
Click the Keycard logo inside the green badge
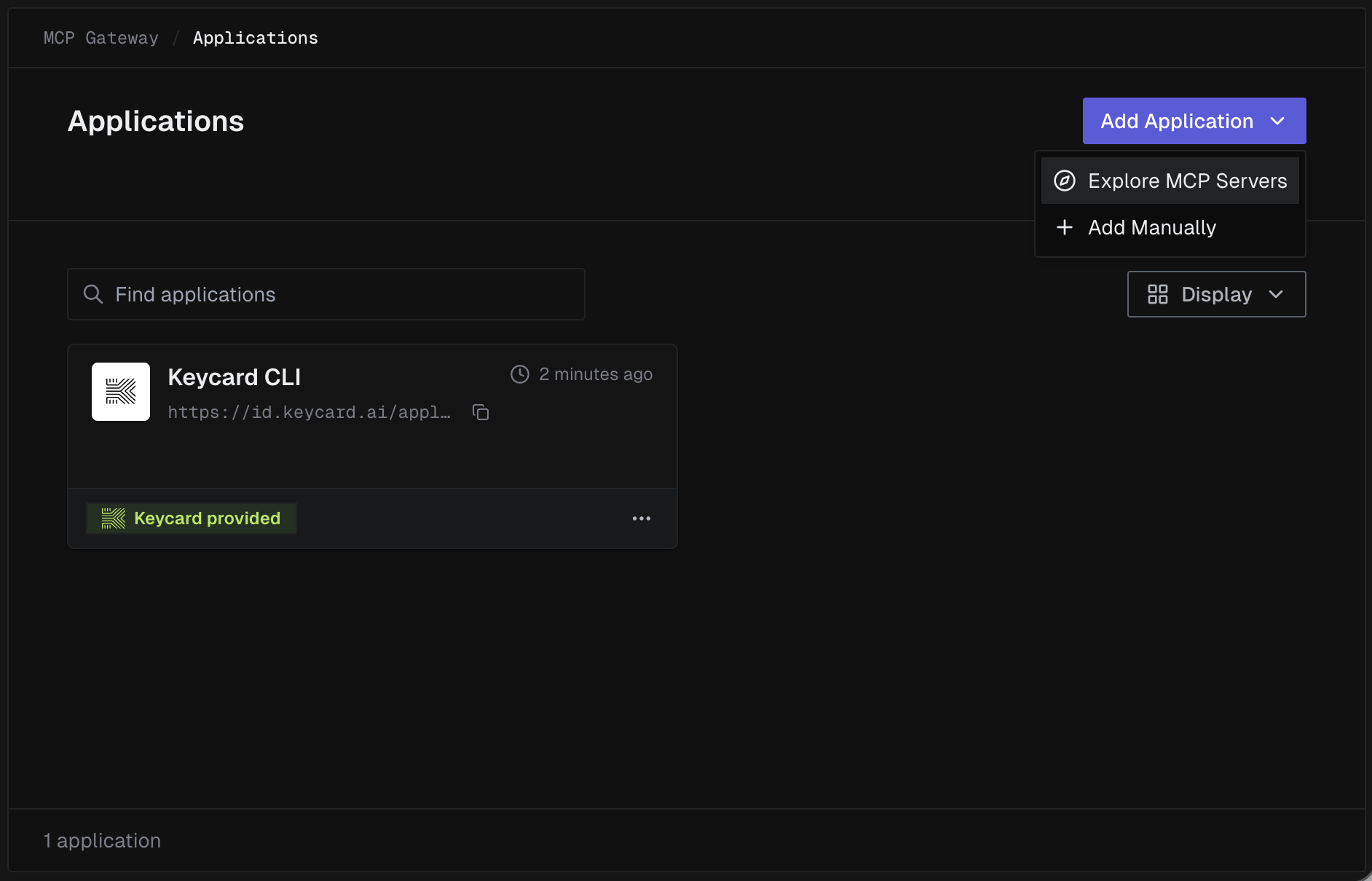[x=113, y=518]
